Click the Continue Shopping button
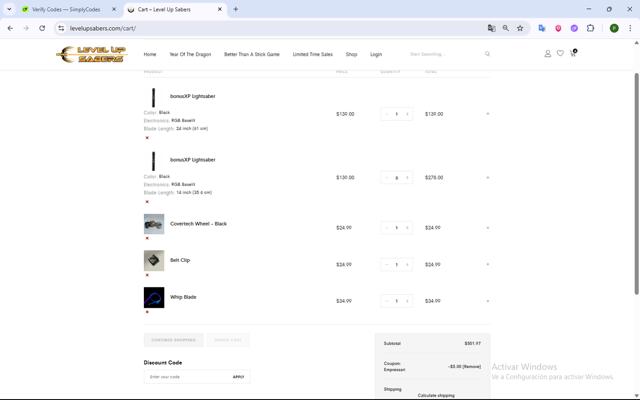This screenshot has height=400, width=640. tap(173, 340)
